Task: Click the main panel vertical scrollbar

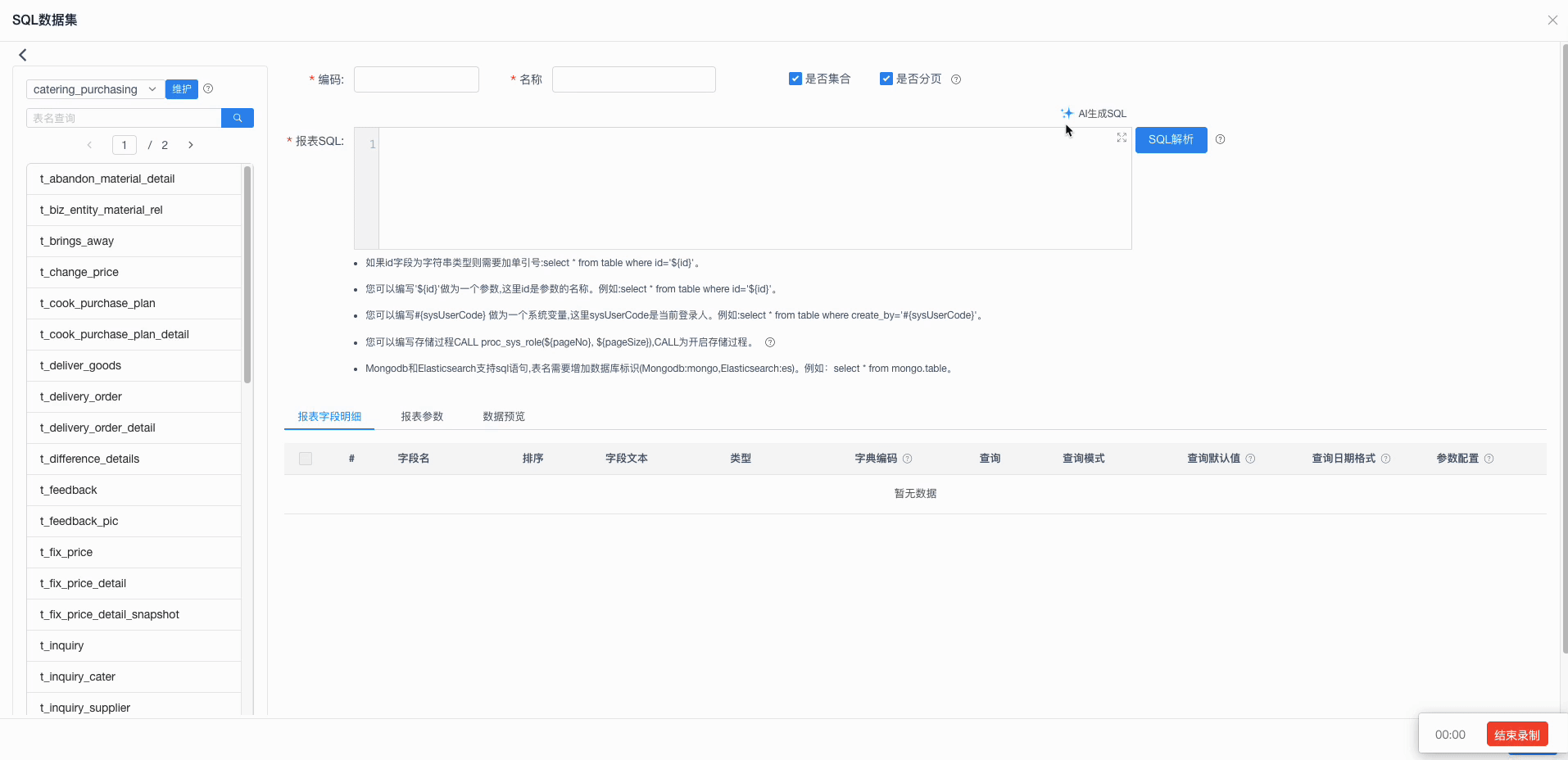Action: click(1565, 348)
